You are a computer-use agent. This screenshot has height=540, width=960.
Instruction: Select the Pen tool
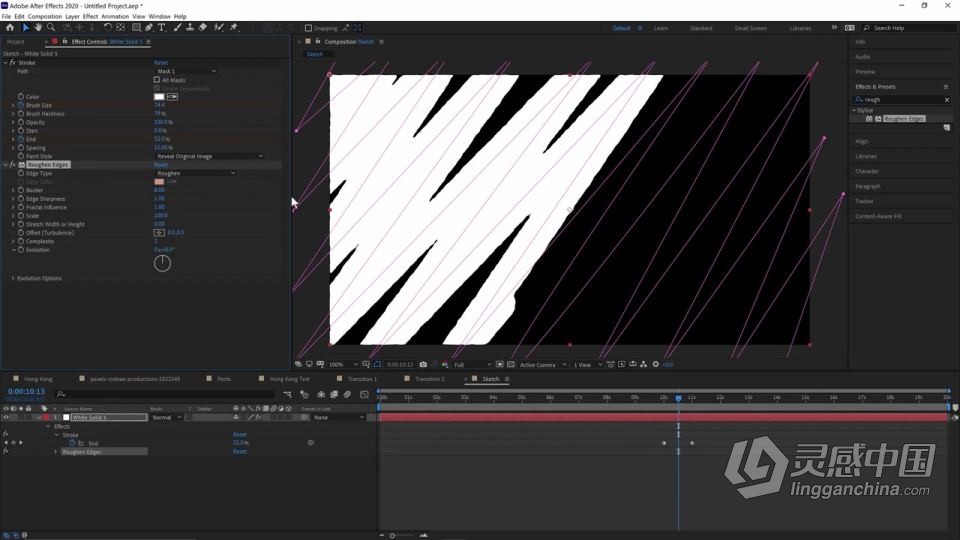pyautogui.click(x=149, y=28)
